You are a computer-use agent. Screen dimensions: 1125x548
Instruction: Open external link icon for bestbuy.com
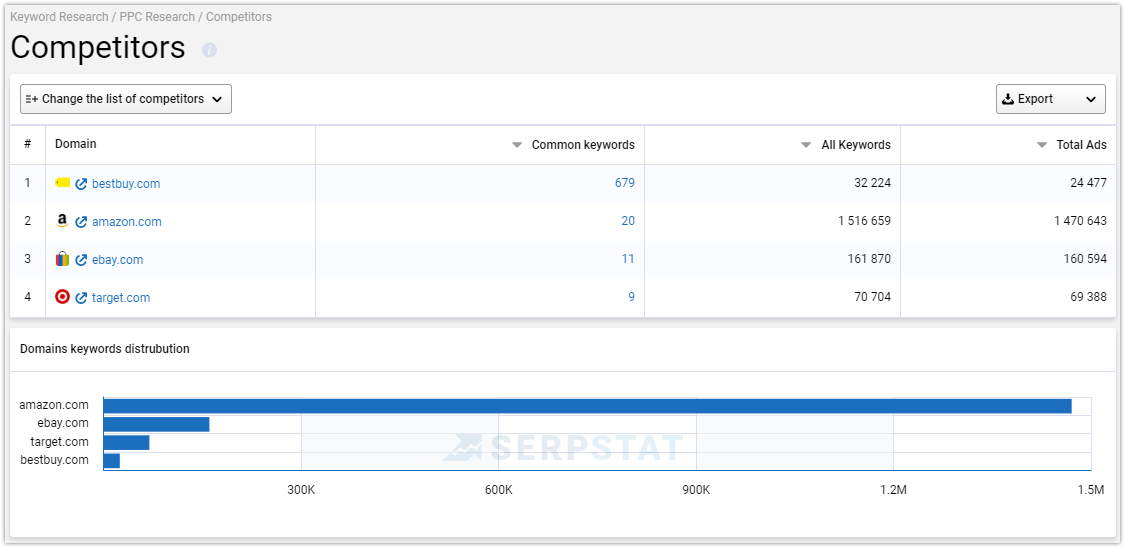[x=81, y=184]
